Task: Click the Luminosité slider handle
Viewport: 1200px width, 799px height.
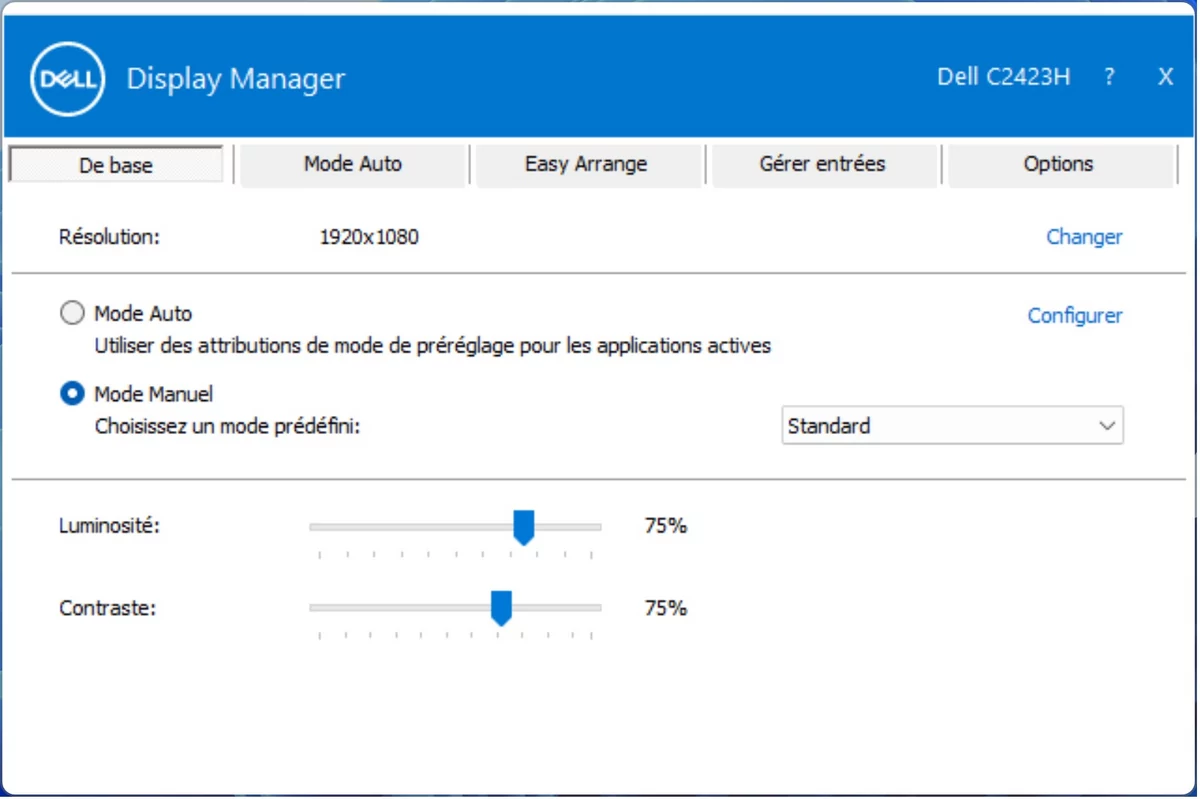Action: (523, 527)
